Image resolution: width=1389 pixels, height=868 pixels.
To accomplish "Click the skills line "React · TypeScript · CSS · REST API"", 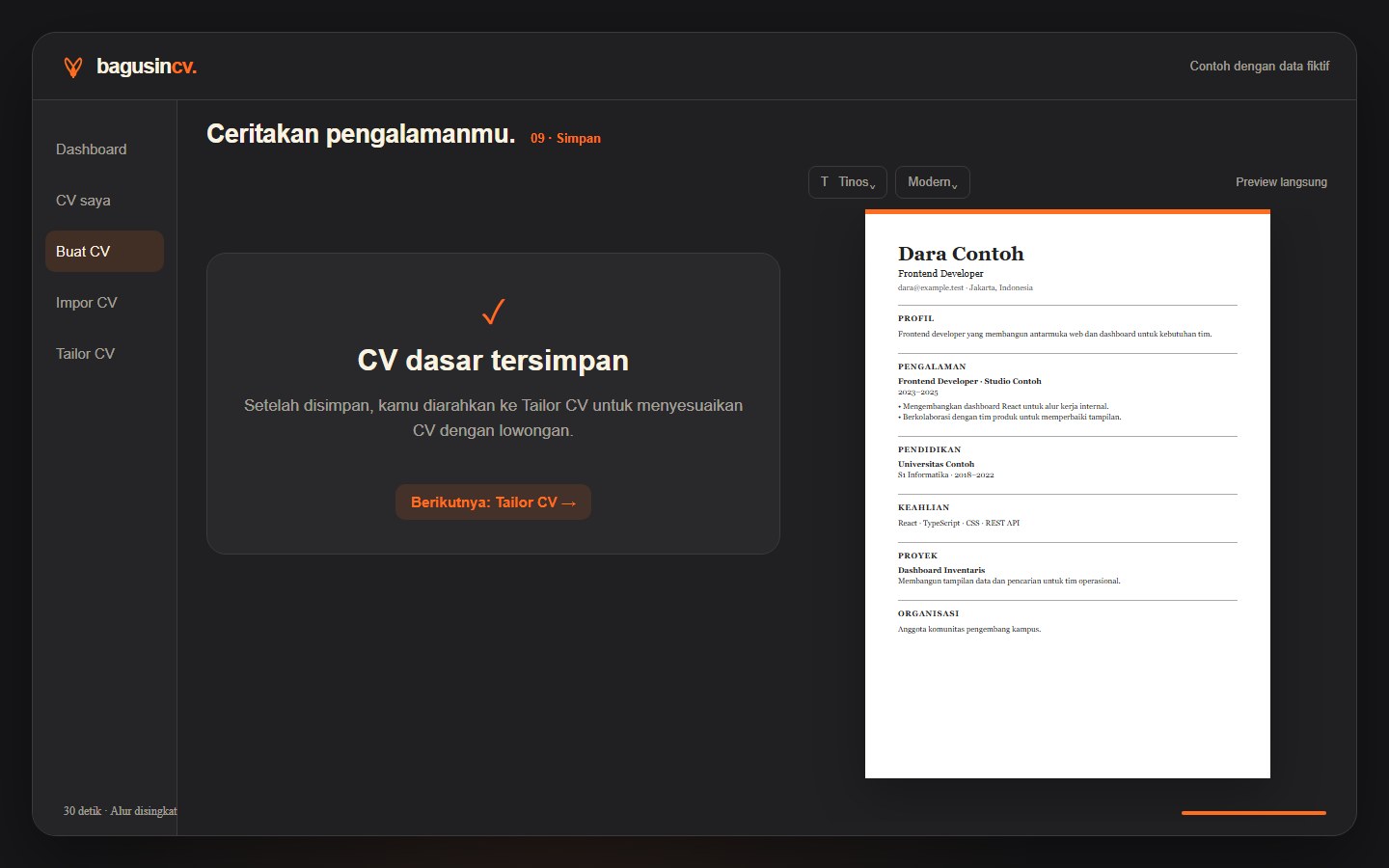I will click(x=959, y=523).
